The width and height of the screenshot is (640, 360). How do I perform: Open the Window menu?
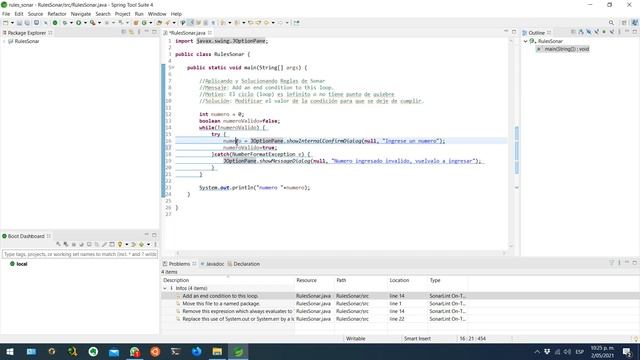tap(157, 14)
